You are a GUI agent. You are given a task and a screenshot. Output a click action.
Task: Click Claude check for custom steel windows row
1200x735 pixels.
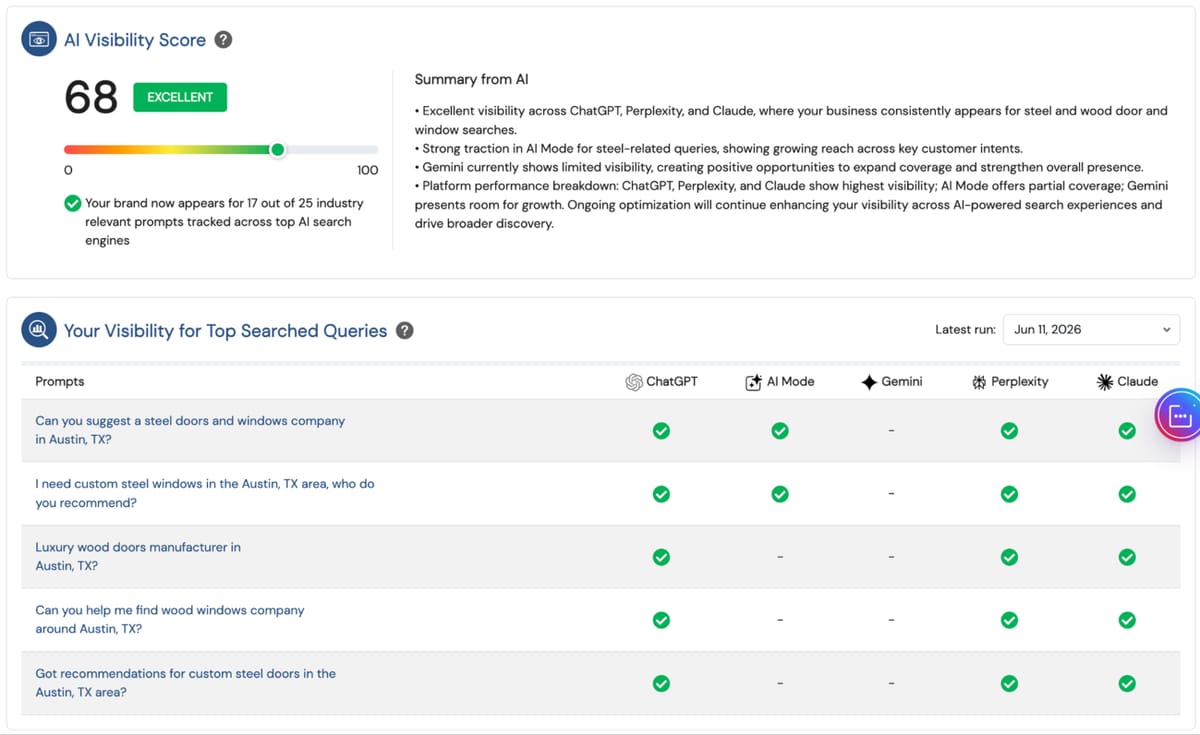1127,494
